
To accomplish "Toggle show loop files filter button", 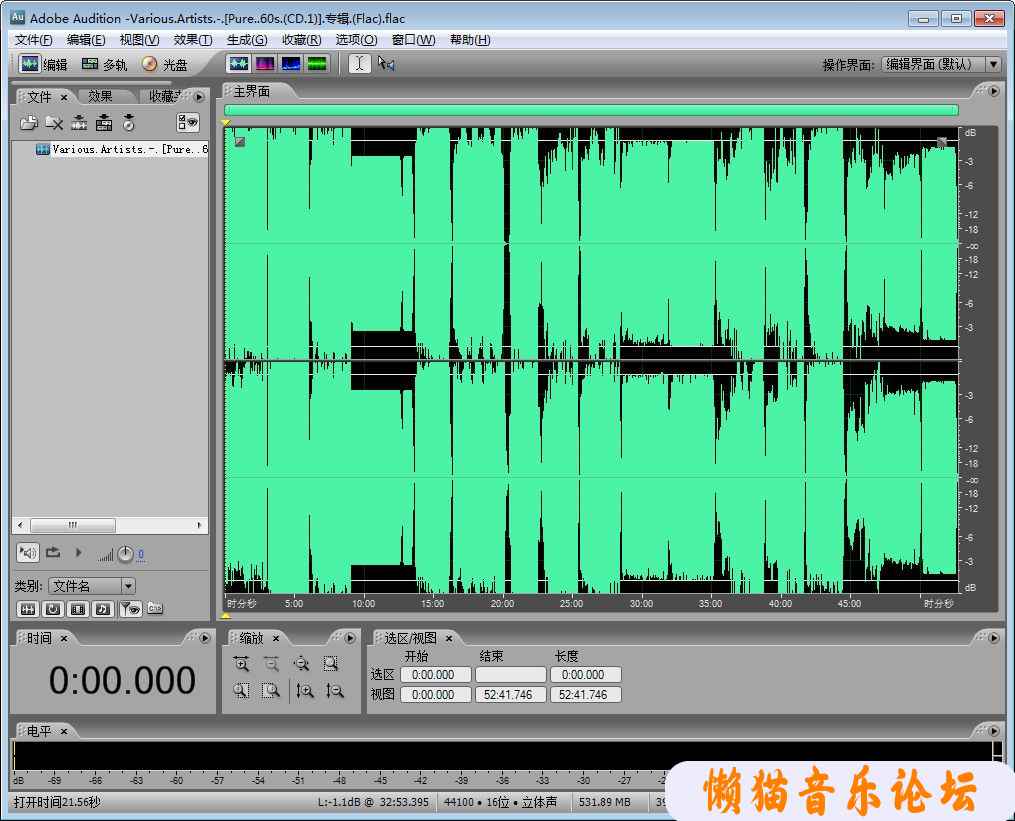I will click(53, 609).
